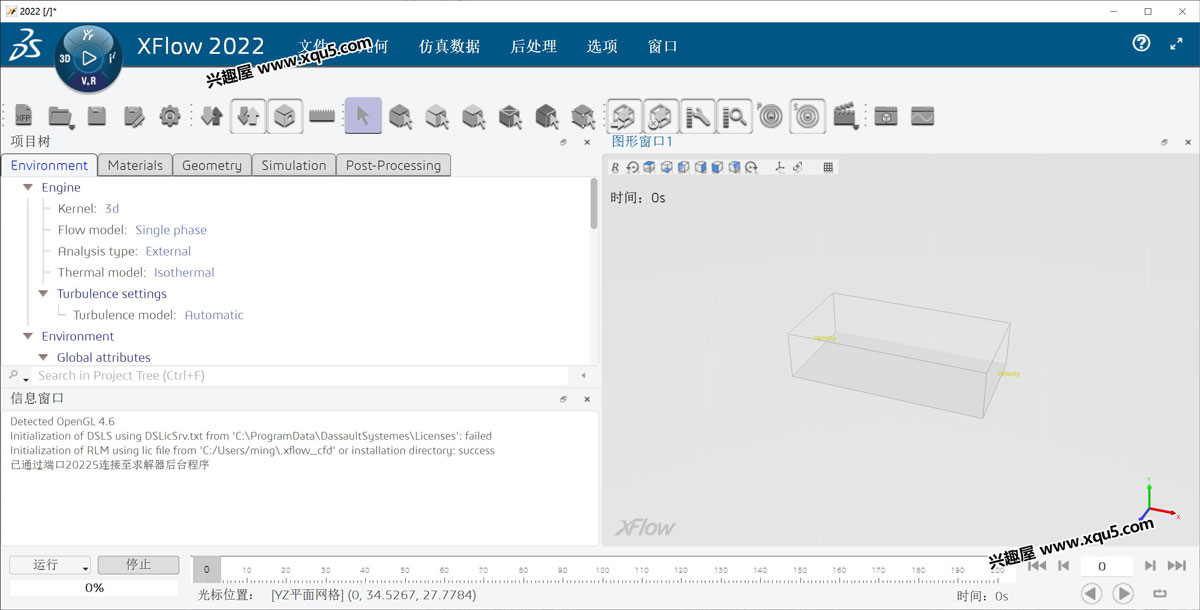Switch to the Post-Processing tab

pyautogui.click(x=393, y=165)
